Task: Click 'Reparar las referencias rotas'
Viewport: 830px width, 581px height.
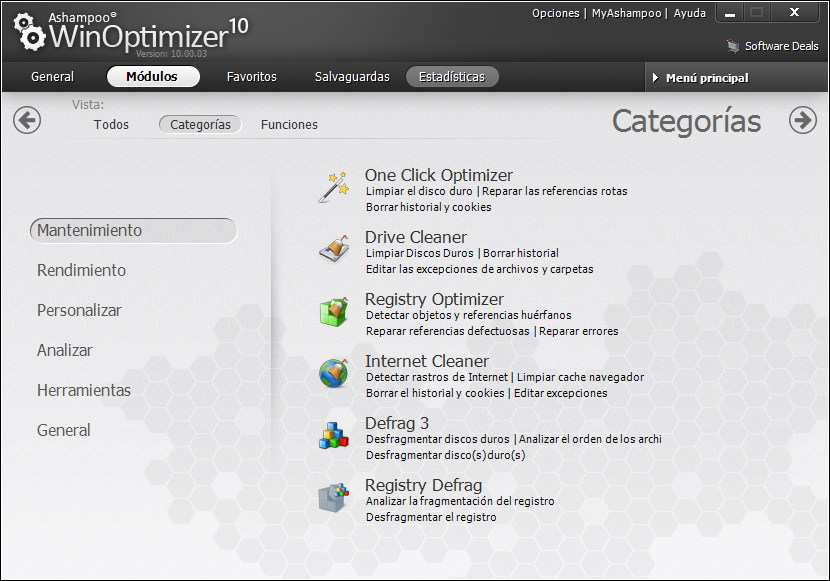Action: [555, 191]
